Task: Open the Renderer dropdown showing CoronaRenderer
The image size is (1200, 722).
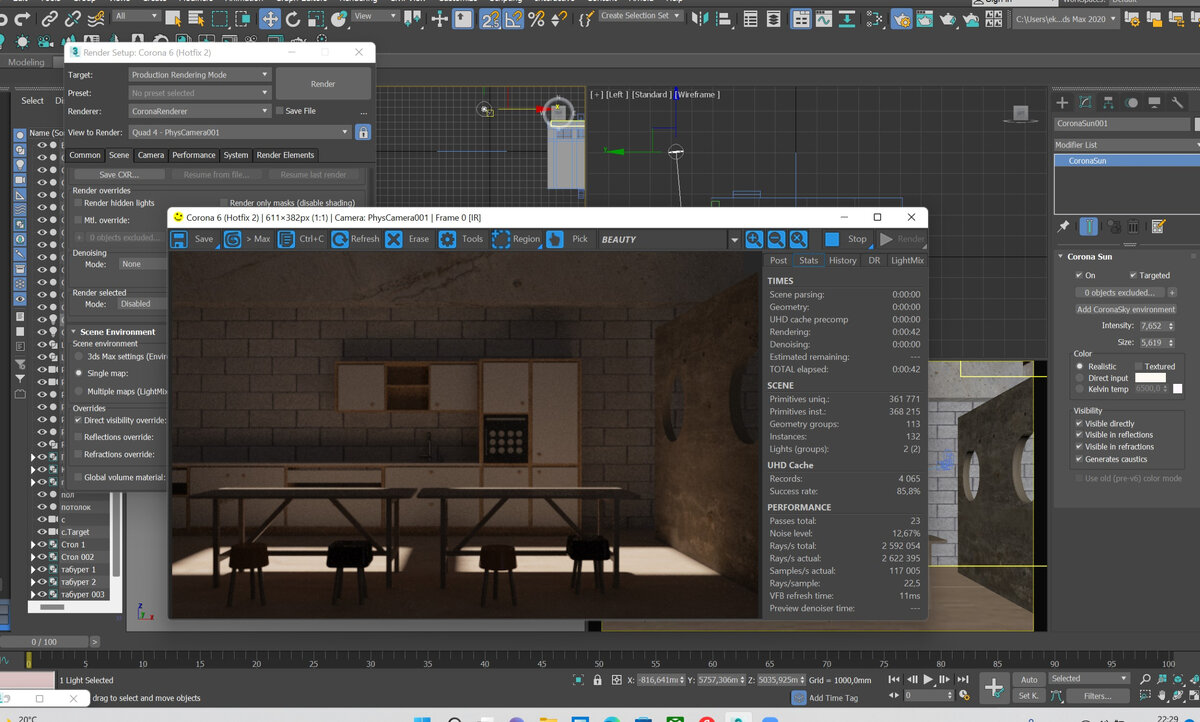Action: pos(200,111)
